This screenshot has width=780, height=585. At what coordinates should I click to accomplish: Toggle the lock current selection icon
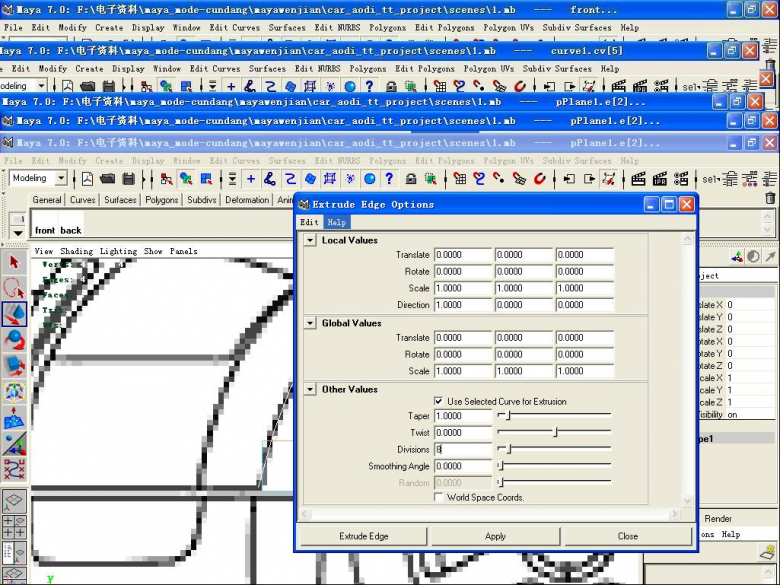[x=410, y=179]
